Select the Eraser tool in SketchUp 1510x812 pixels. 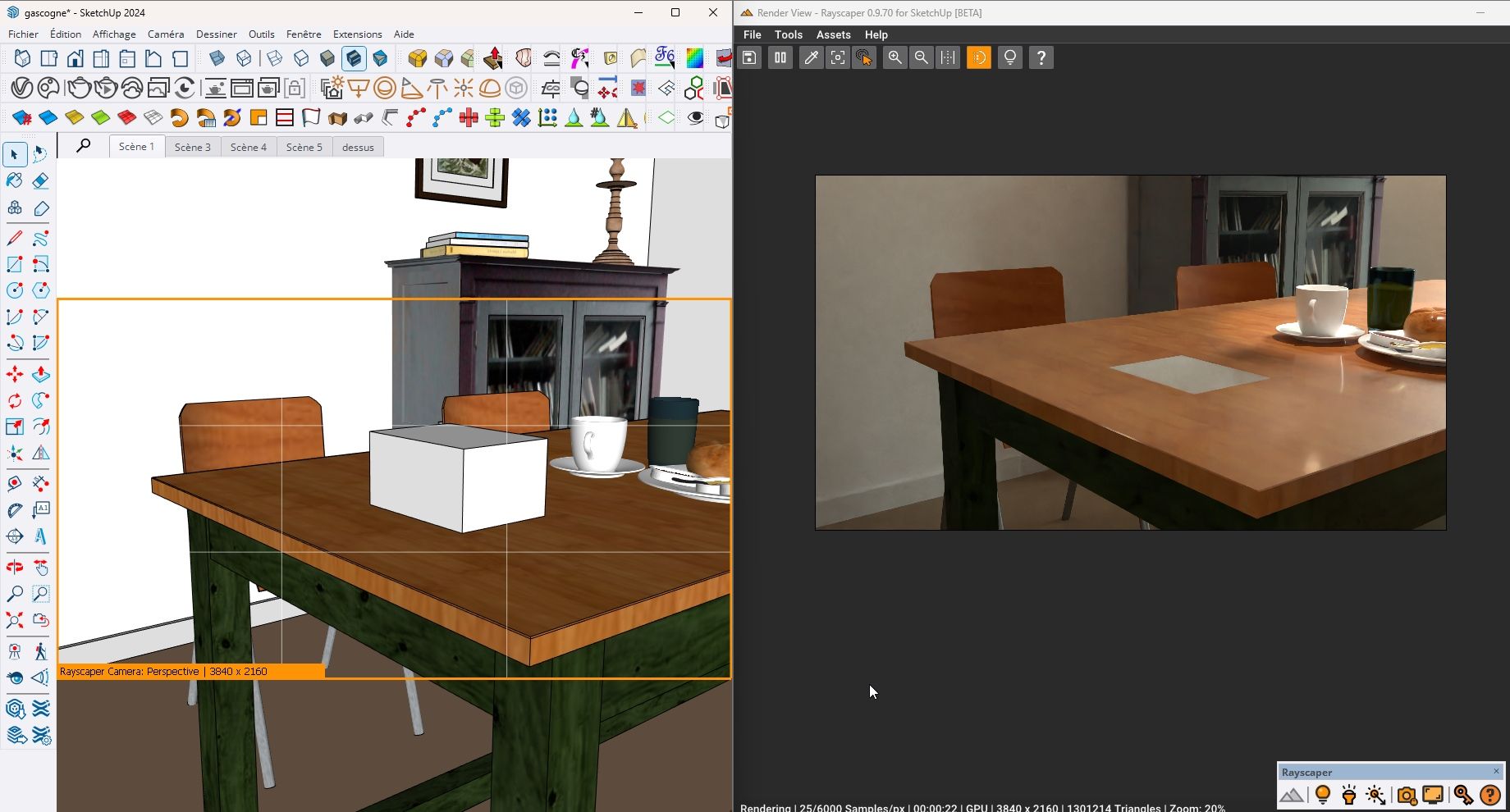[40, 180]
